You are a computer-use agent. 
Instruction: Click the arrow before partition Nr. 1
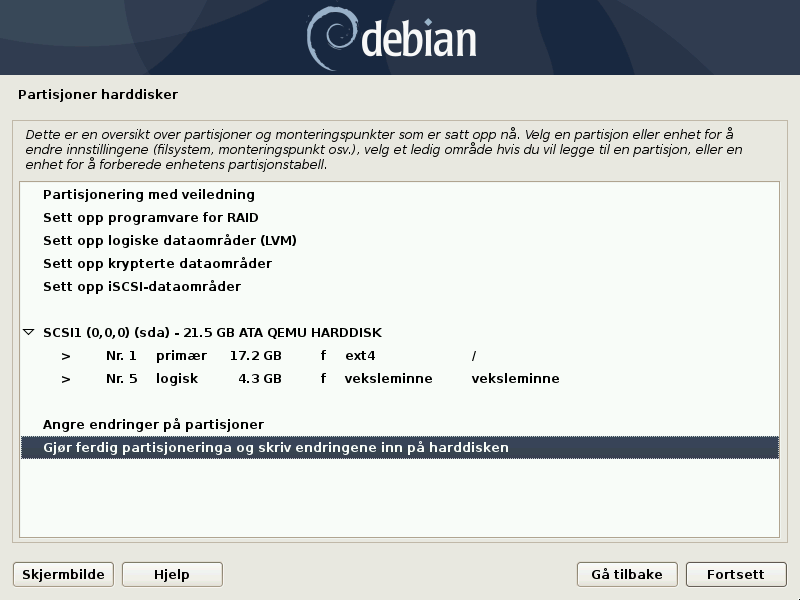click(66, 355)
